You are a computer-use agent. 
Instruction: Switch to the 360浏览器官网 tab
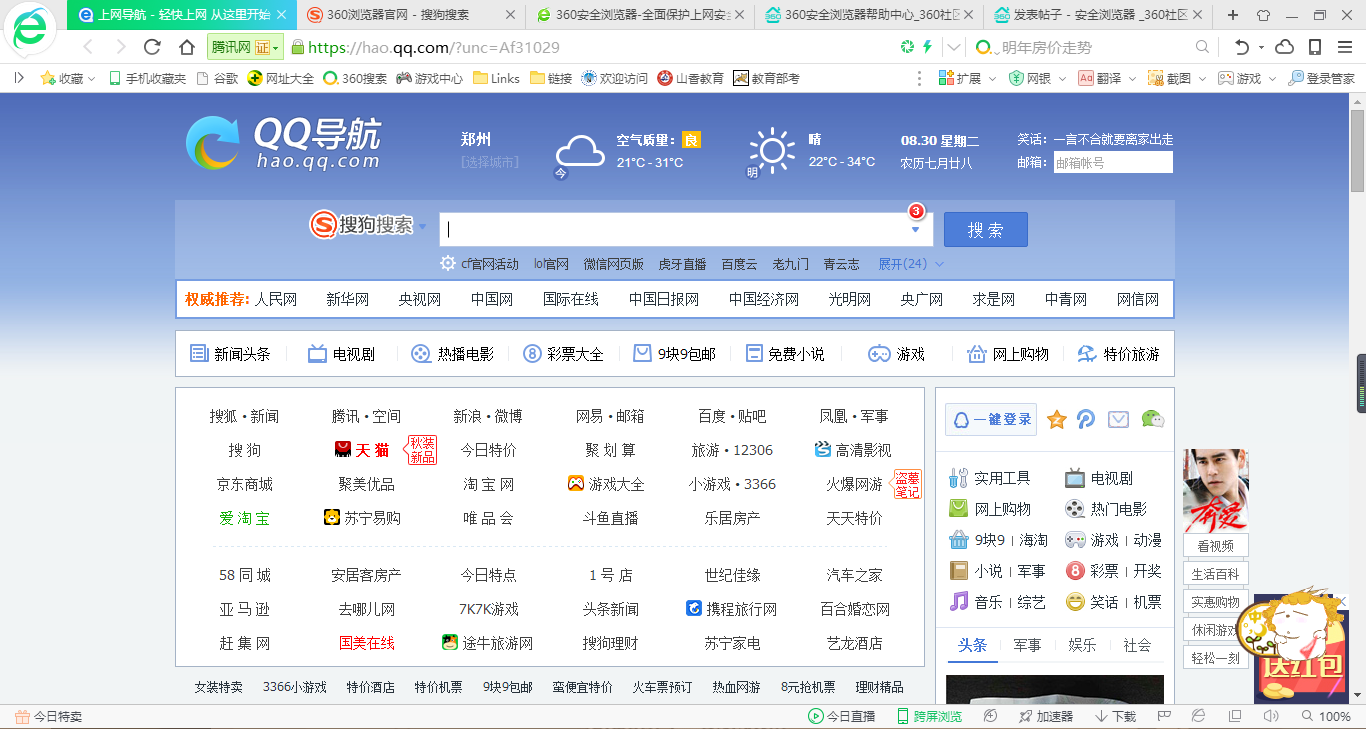(411, 15)
